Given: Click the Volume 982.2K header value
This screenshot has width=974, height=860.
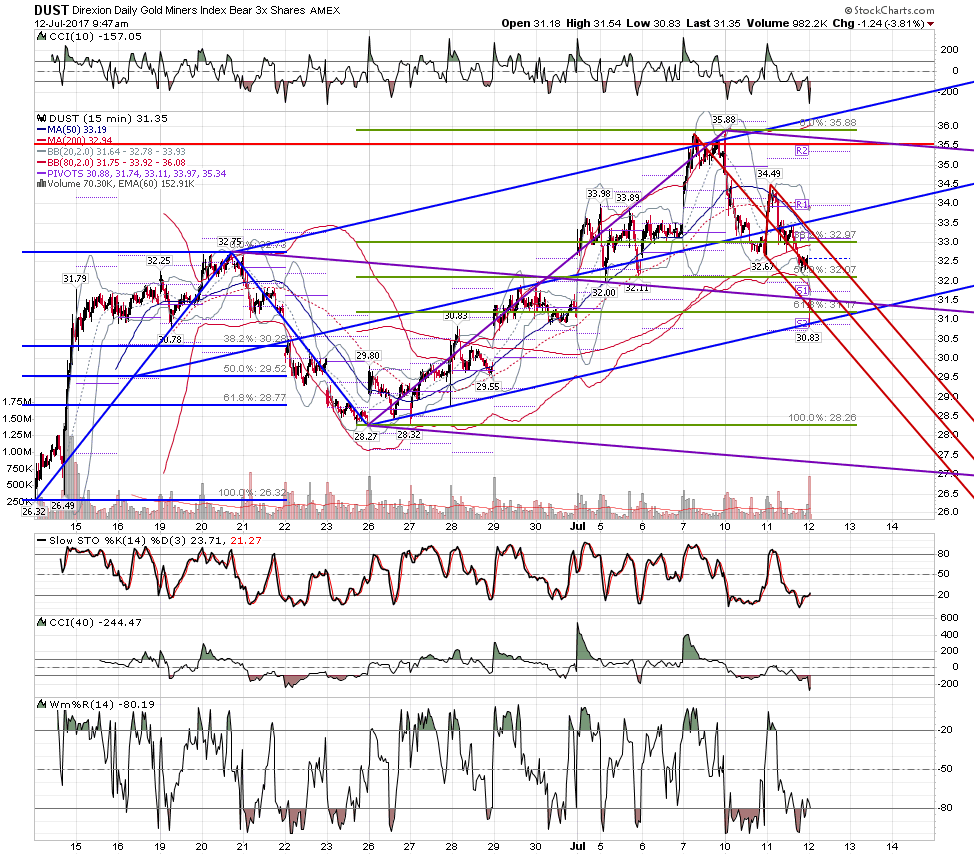Looking at the screenshot, I should (x=786, y=24).
